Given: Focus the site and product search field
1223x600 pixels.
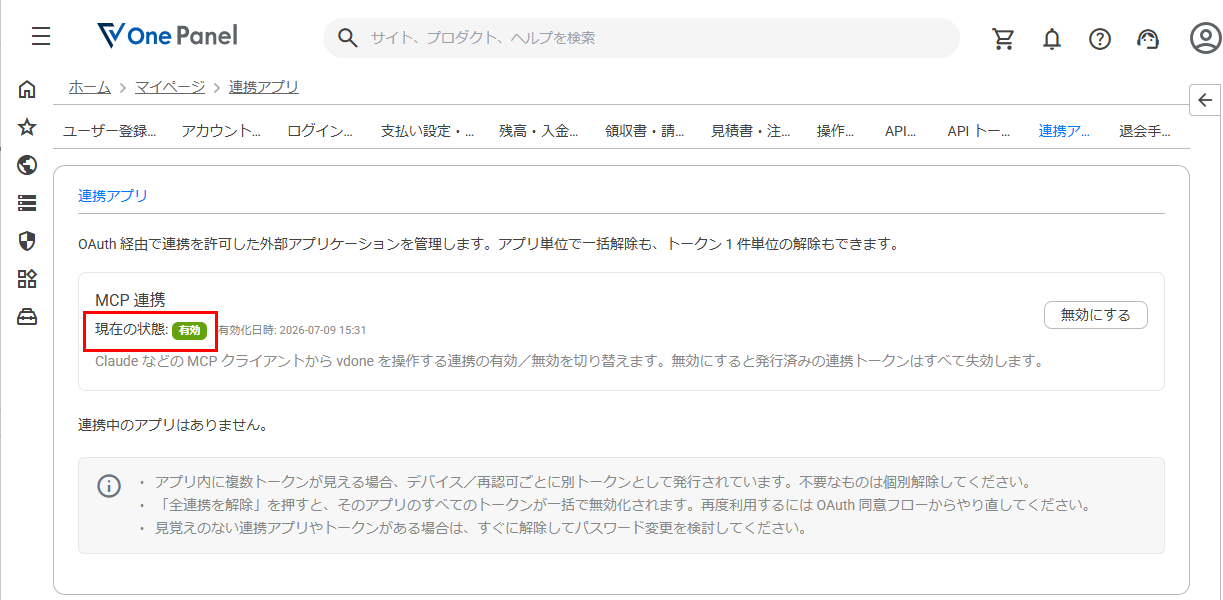Looking at the screenshot, I should coord(641,38).
